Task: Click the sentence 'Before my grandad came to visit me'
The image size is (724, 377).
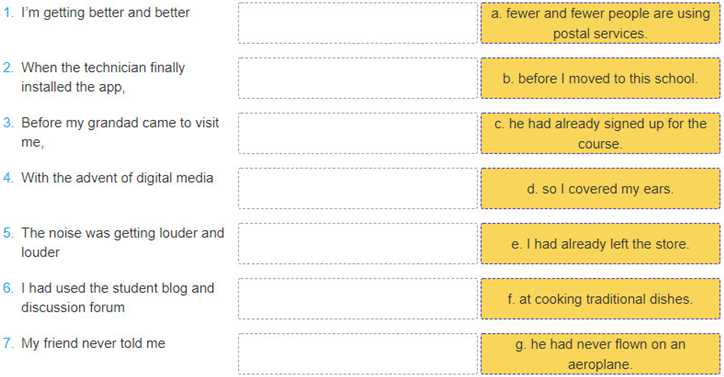Action: pyautogui.click(x=120, y=132)
